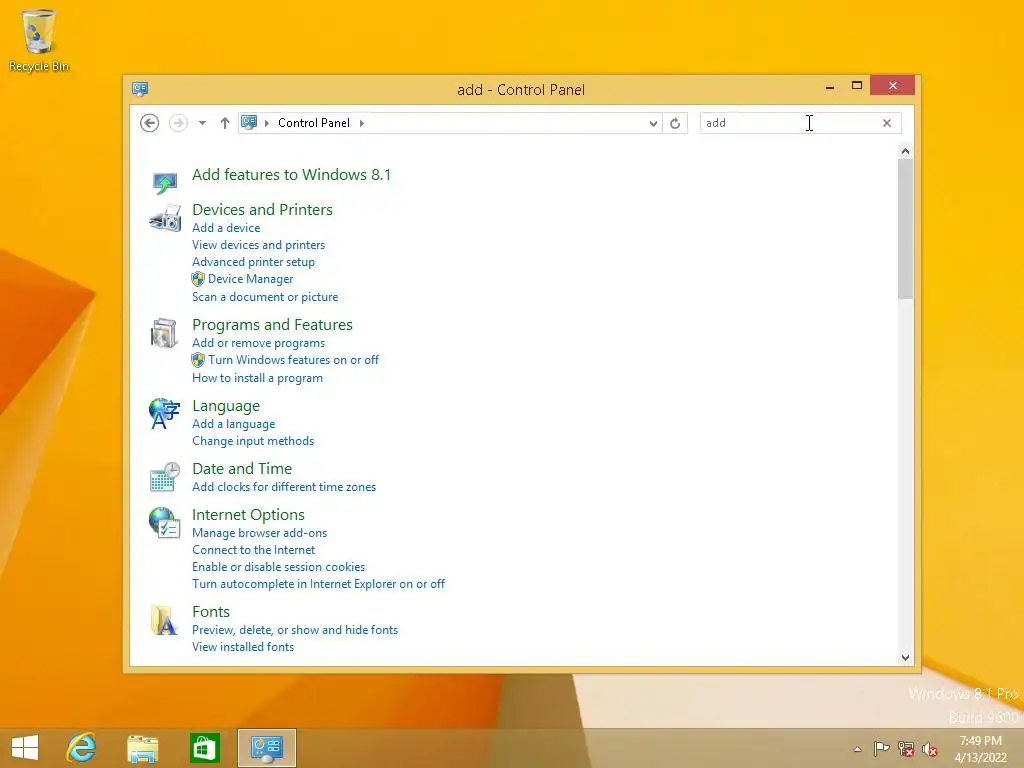The height and width of the screenshot is (768, 1024).
Task: Click the Date and Time calendar icon
Action: pyautogui.click(x=165, y=477)
